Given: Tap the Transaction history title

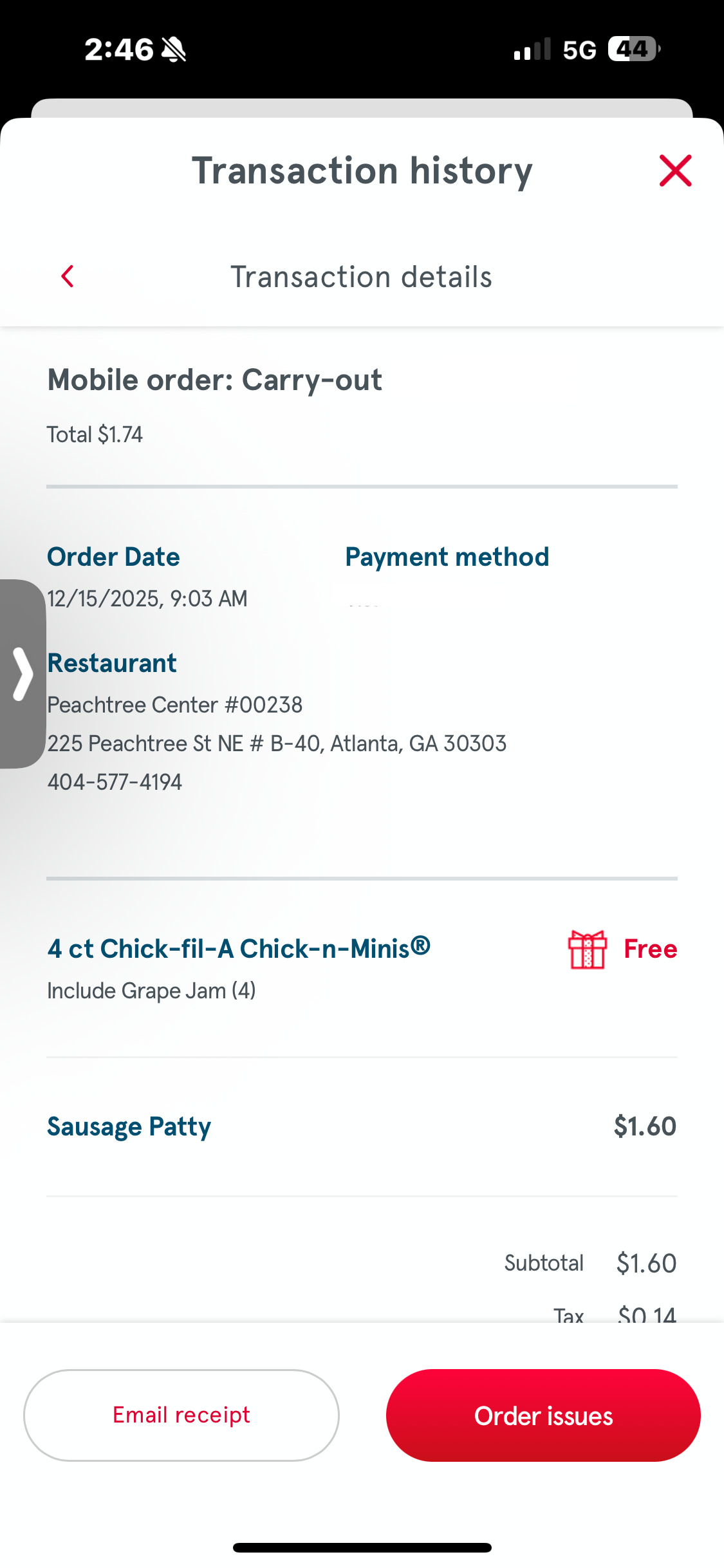Looking at the screenshot, I should (362, 171).
